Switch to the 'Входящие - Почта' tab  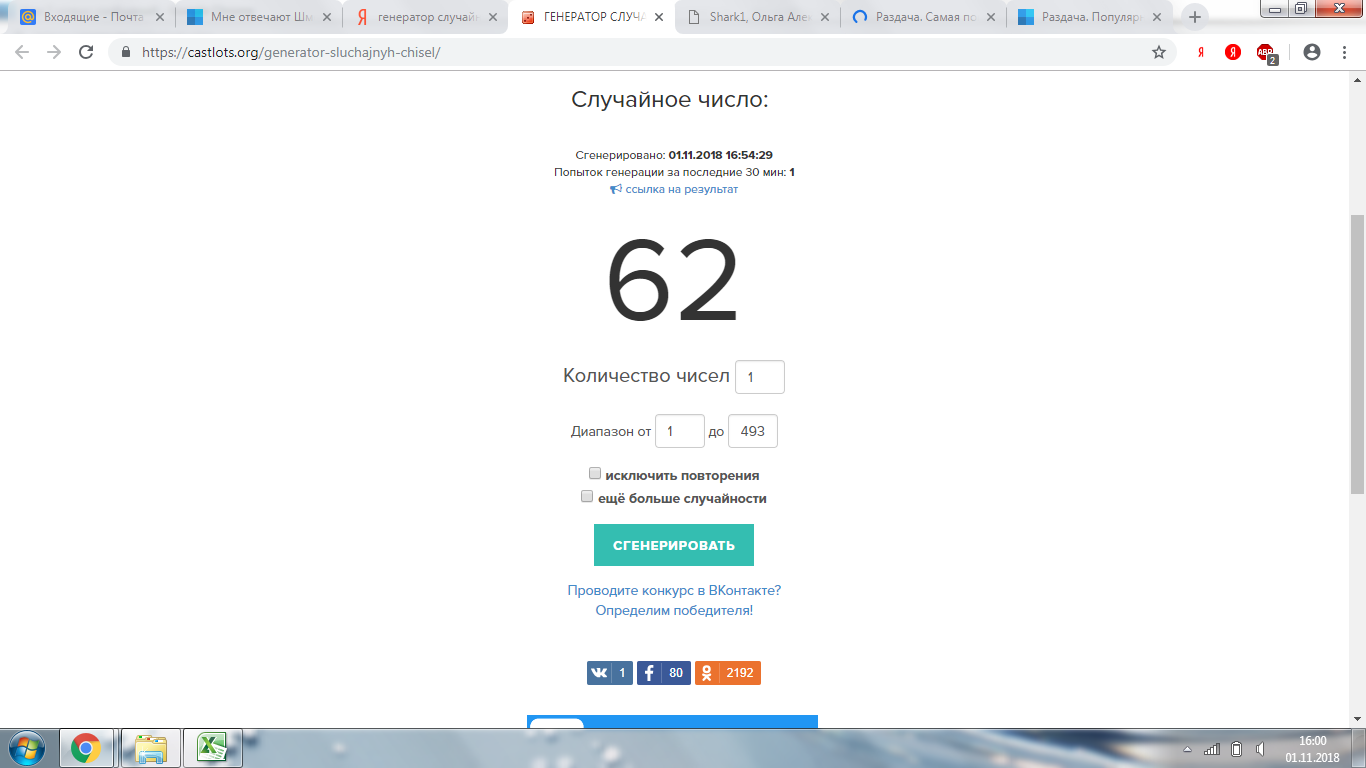pos(92,17)
